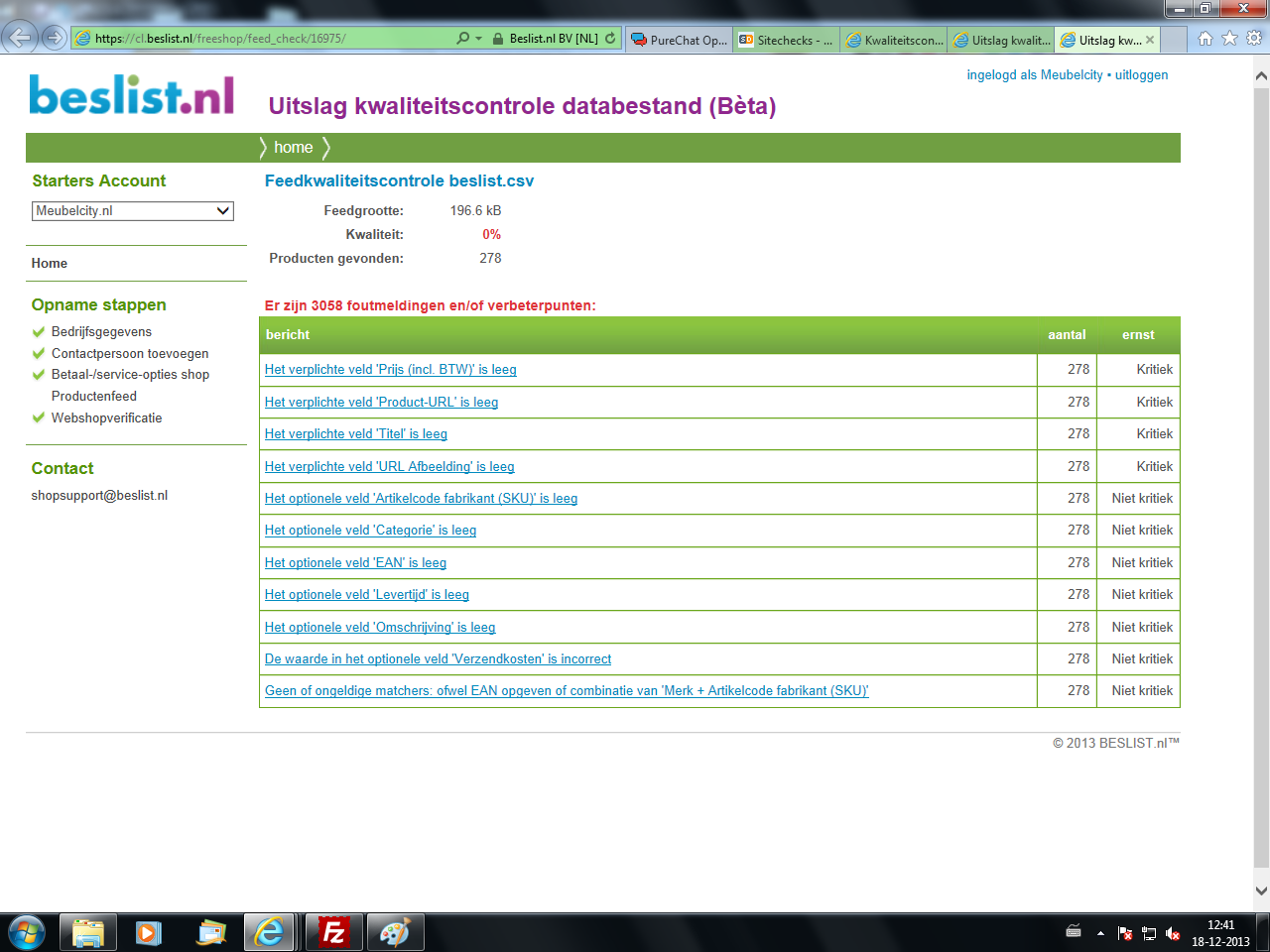Open the Home sidebar link
The image size is (1270, 952).
50,263
